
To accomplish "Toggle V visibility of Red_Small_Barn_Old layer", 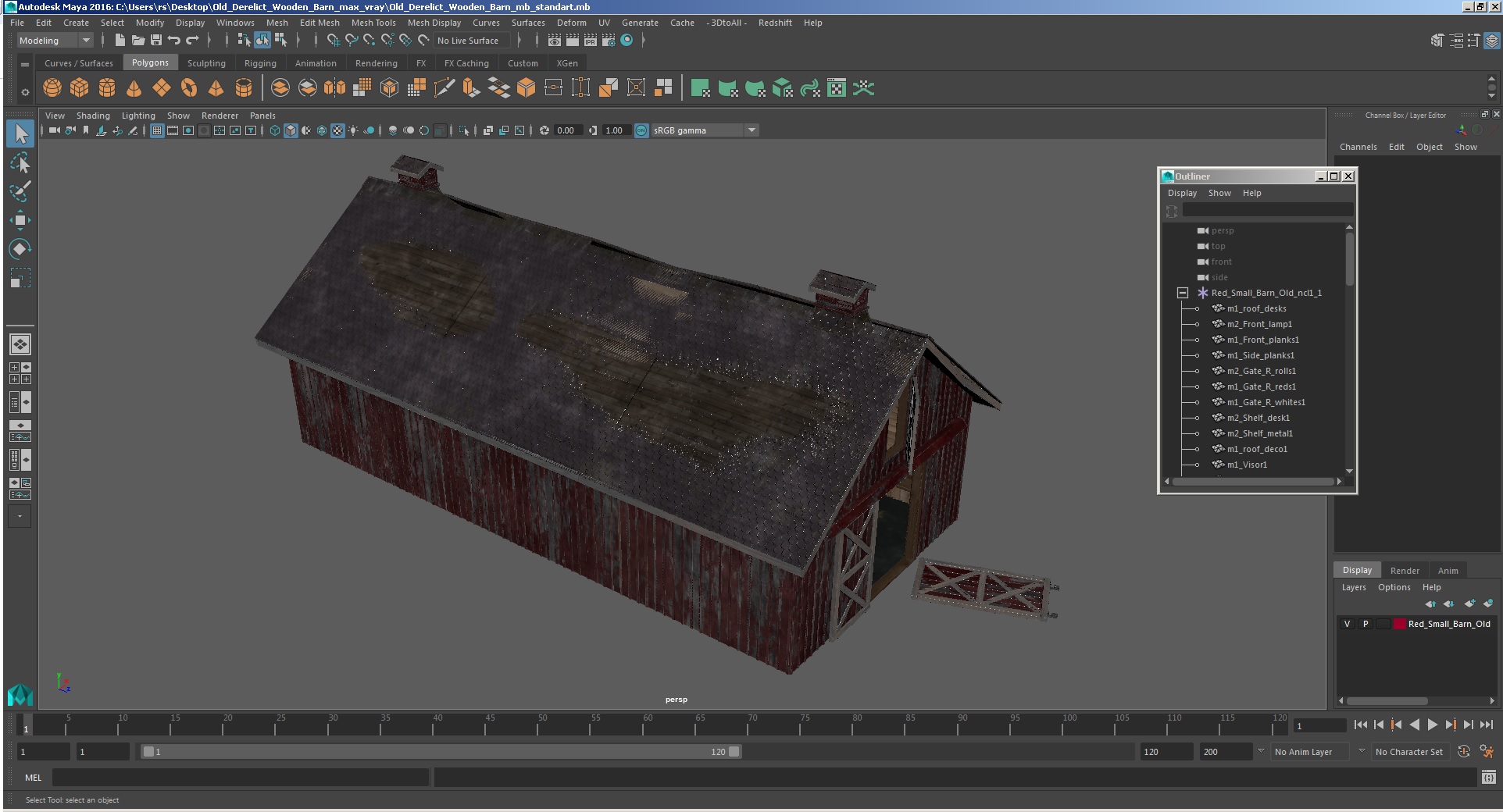I will [x=1347, y=624].
